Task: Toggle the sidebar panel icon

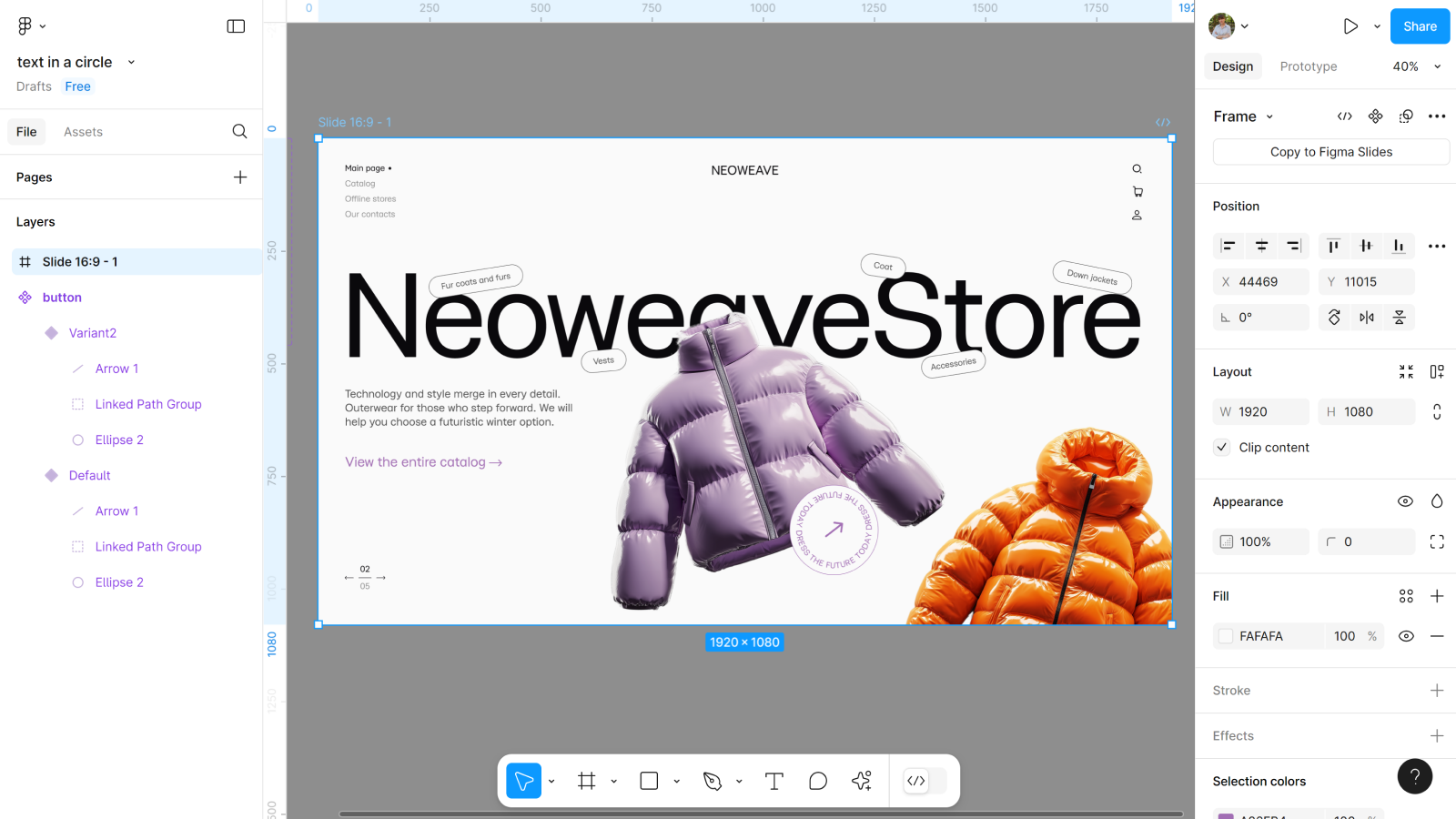Action: coord(236,26)
